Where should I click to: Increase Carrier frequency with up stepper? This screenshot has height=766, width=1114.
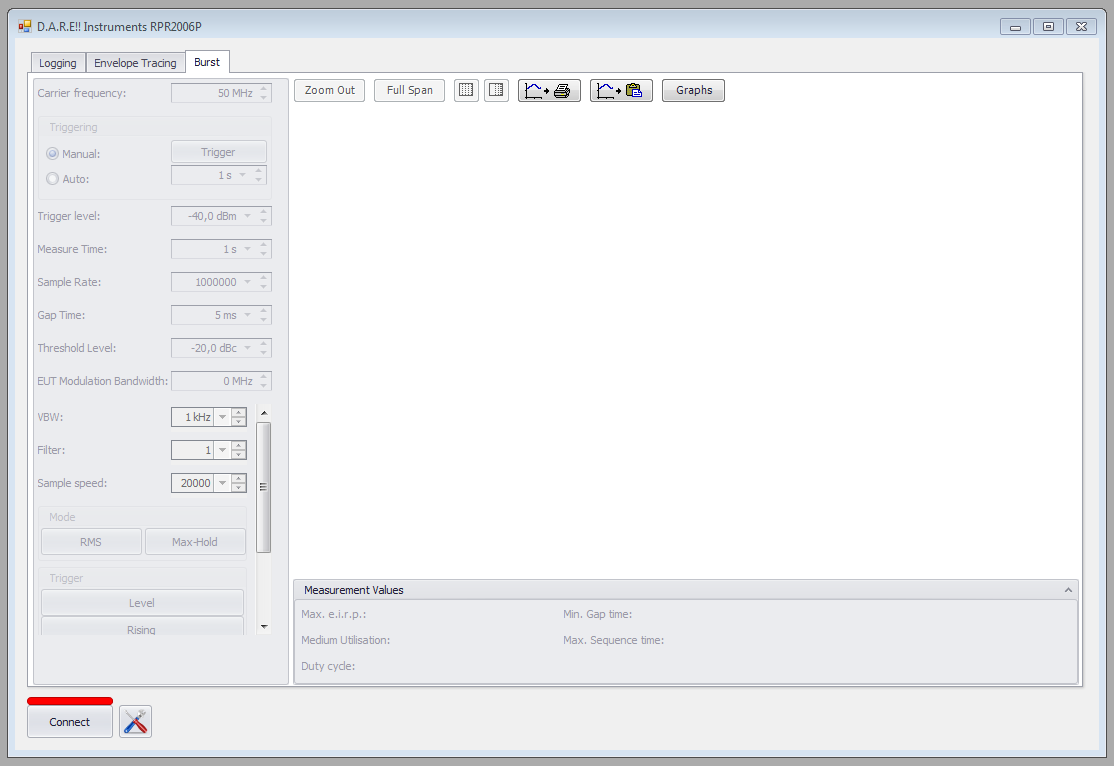pyautogui.click(x=264, y=89)
